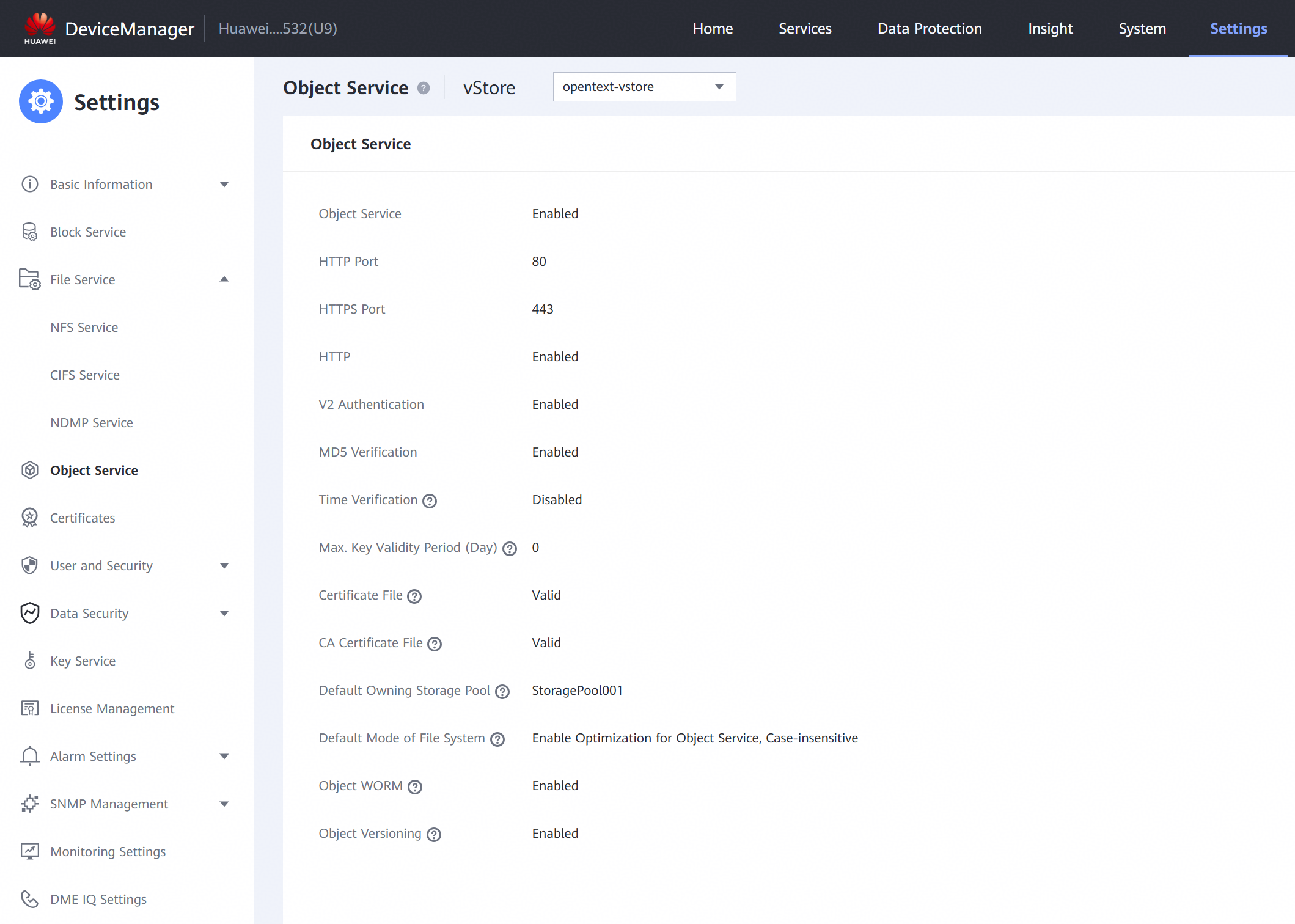Click the SNMP Management gear icon

30,804
